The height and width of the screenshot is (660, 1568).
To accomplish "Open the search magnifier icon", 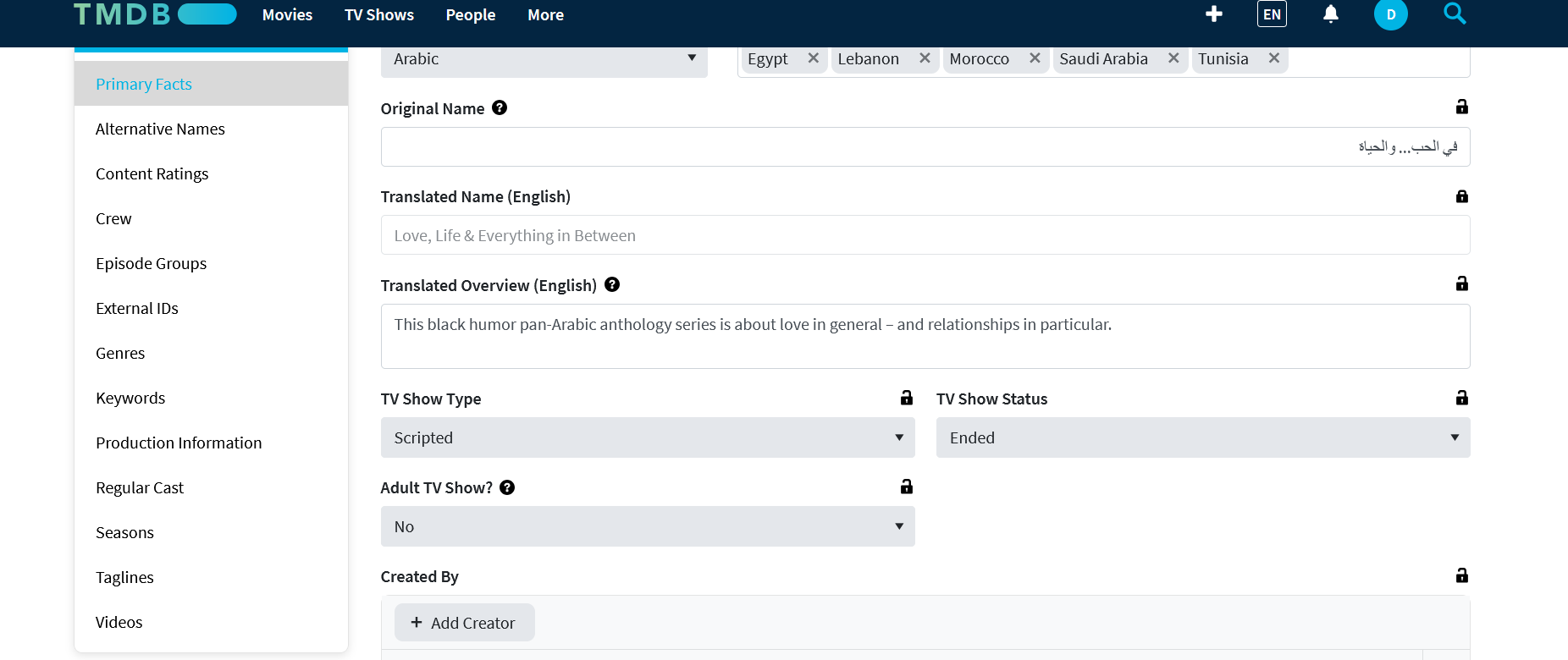I will coord(1454,14).
